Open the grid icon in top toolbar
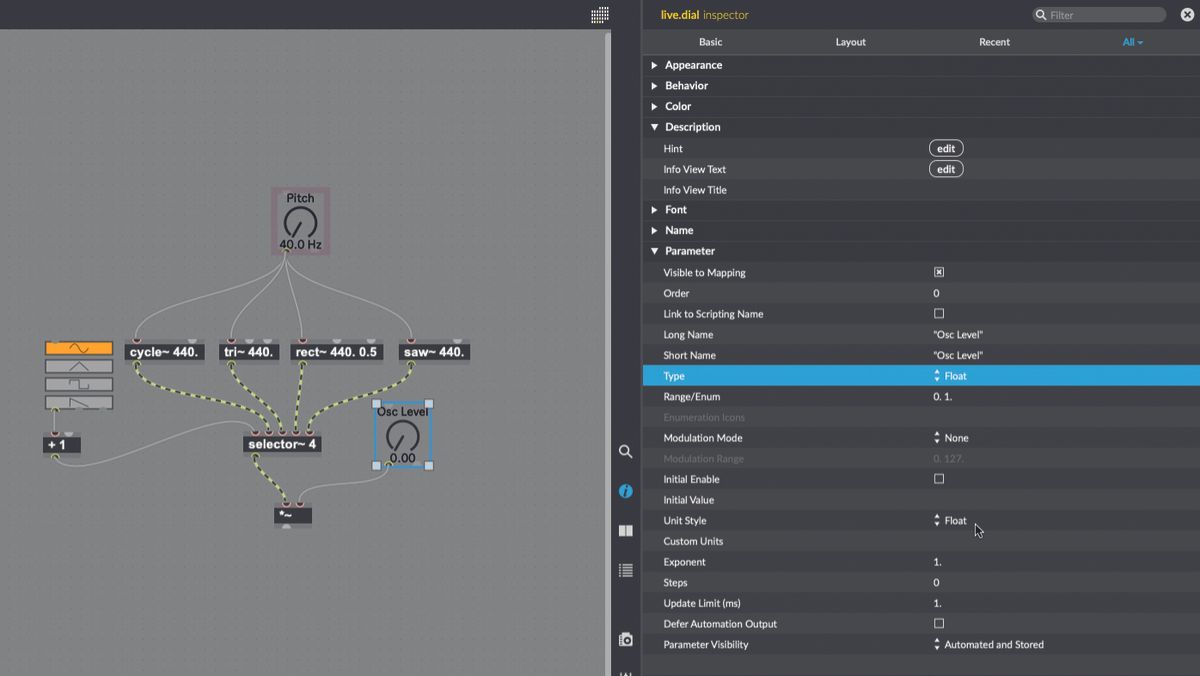 tap(600, 14)
